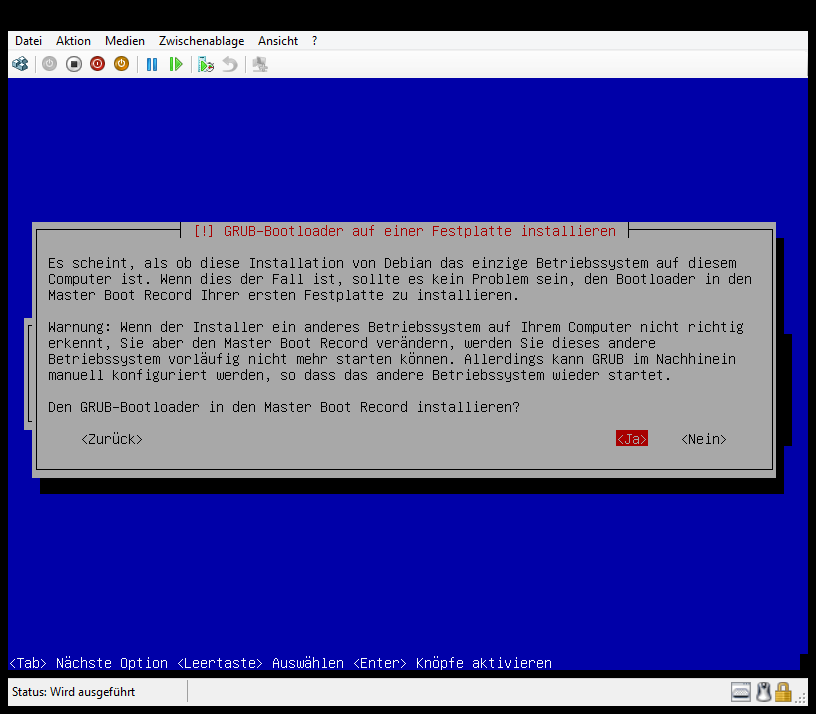Go back with the <Zurück> button
This screenshot has width=816, height=714.
112,439
